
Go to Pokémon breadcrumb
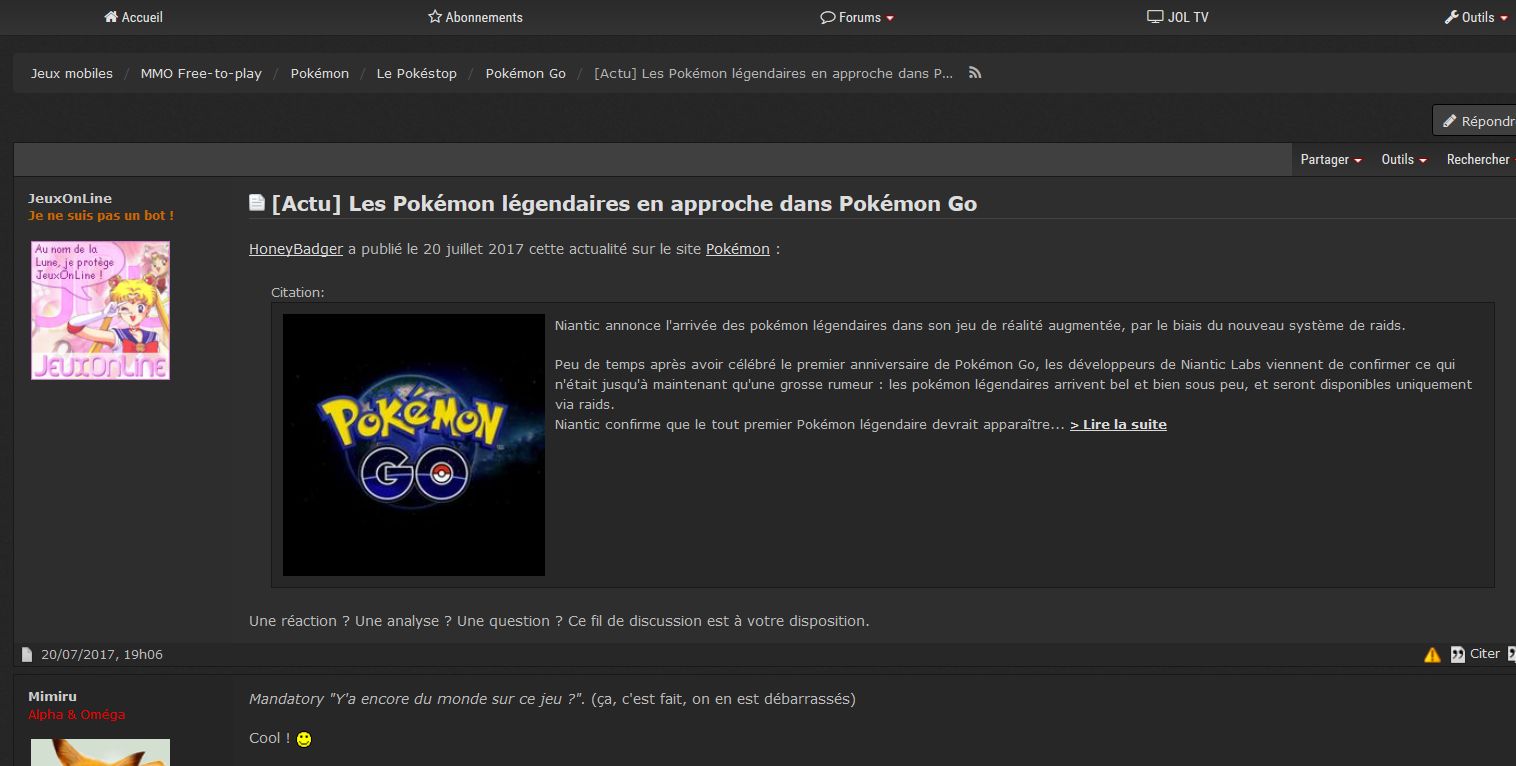point(320,73)
